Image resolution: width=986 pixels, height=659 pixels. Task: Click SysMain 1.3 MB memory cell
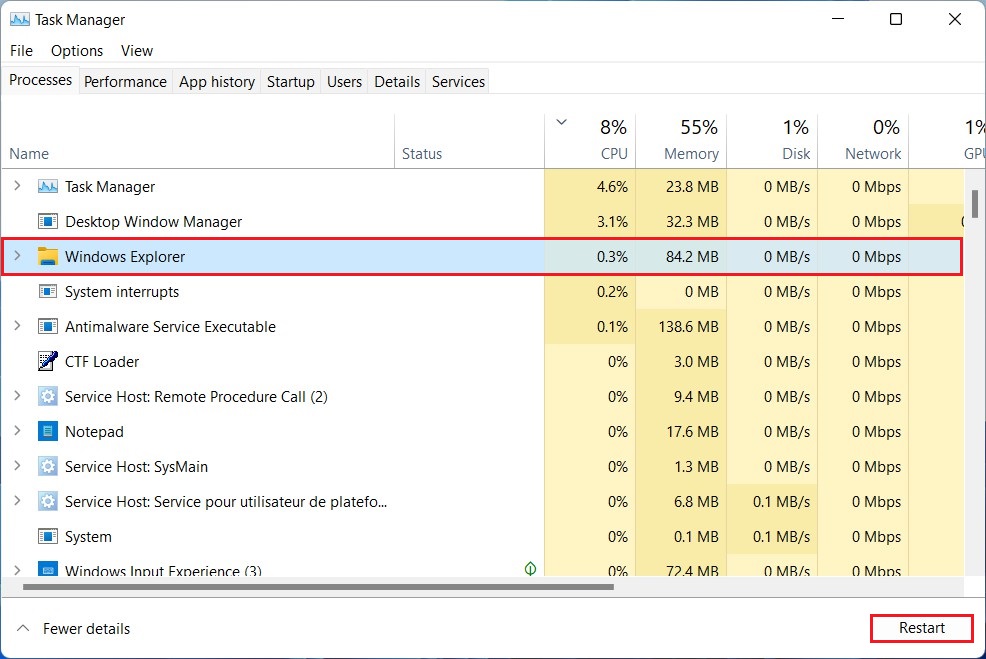(681, 467)
